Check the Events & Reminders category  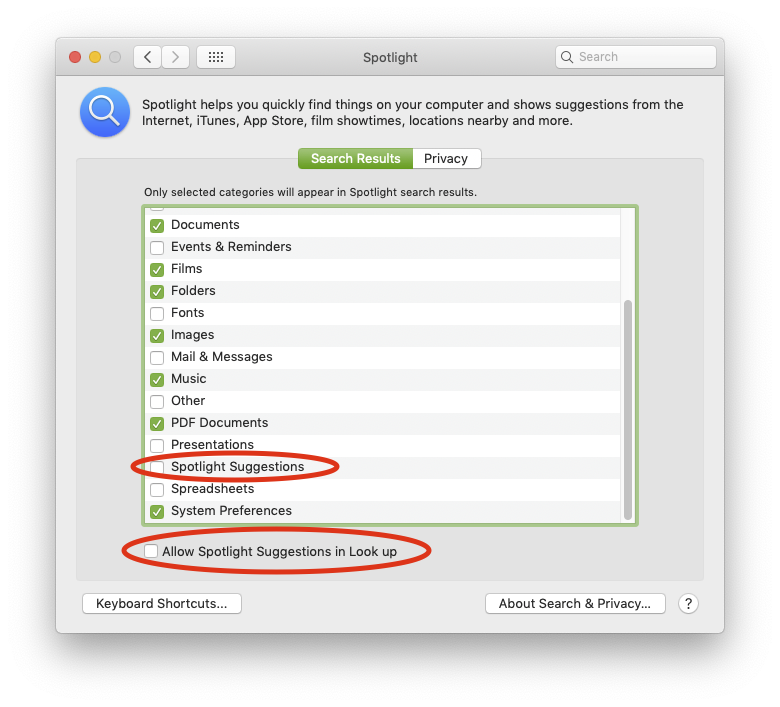pos(157,247)
